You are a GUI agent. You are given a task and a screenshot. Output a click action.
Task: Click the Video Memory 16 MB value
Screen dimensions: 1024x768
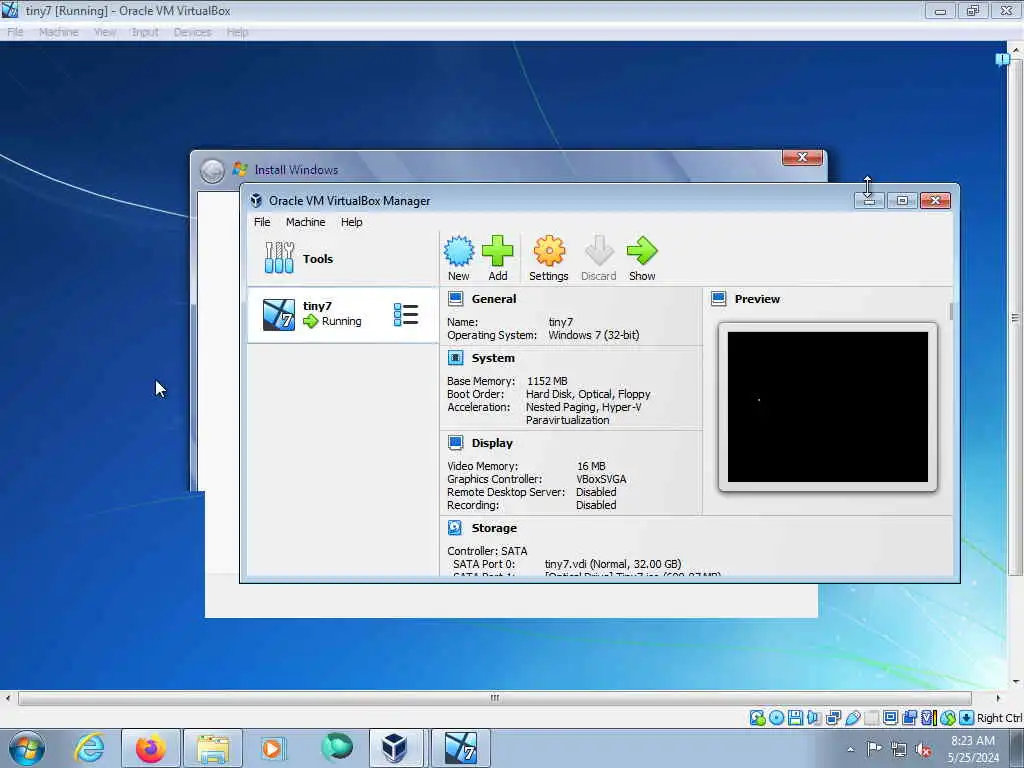pos(591,466)
